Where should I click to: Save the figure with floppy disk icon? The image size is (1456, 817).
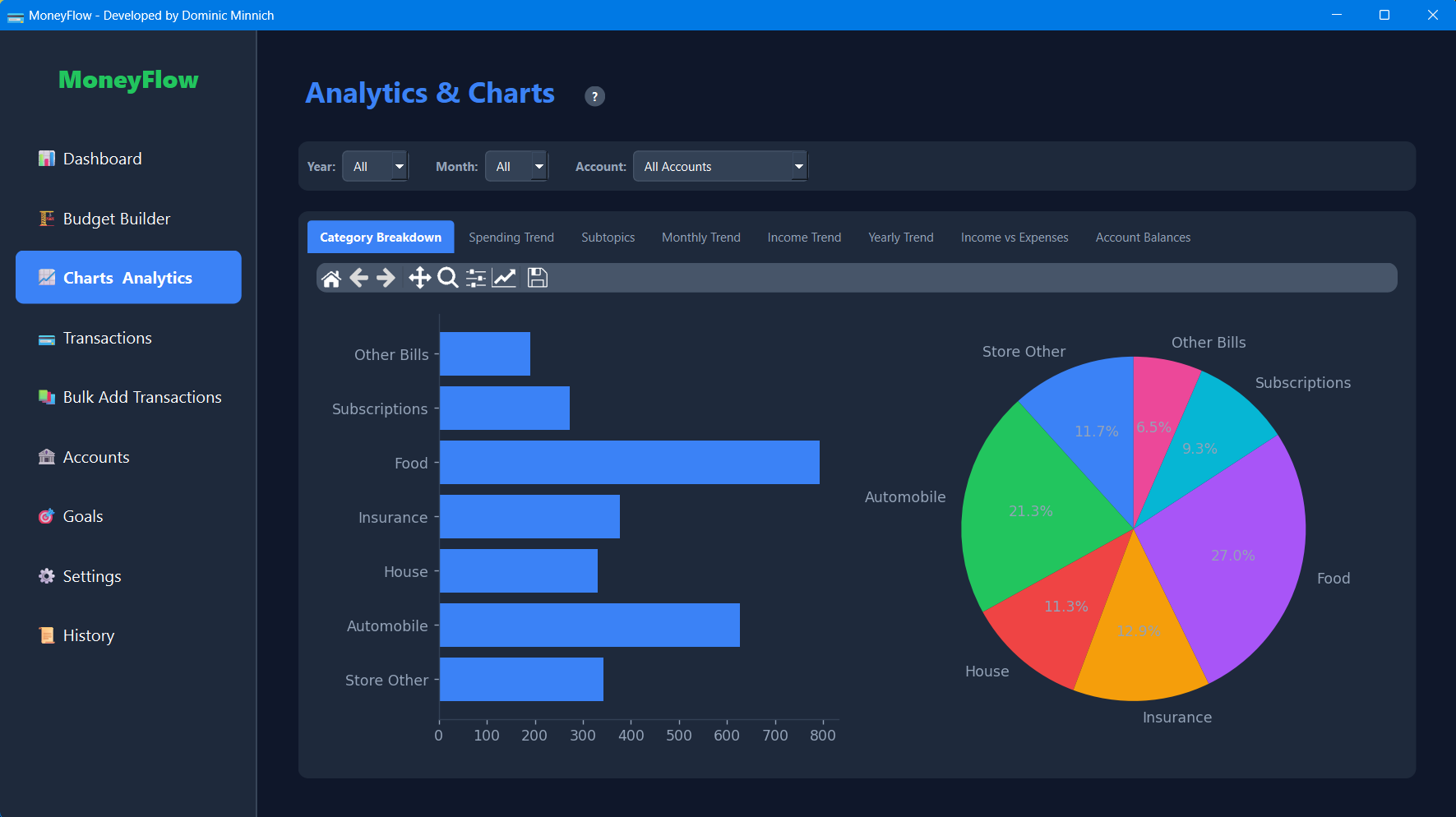pyautogui.click(x=537, y=278)
